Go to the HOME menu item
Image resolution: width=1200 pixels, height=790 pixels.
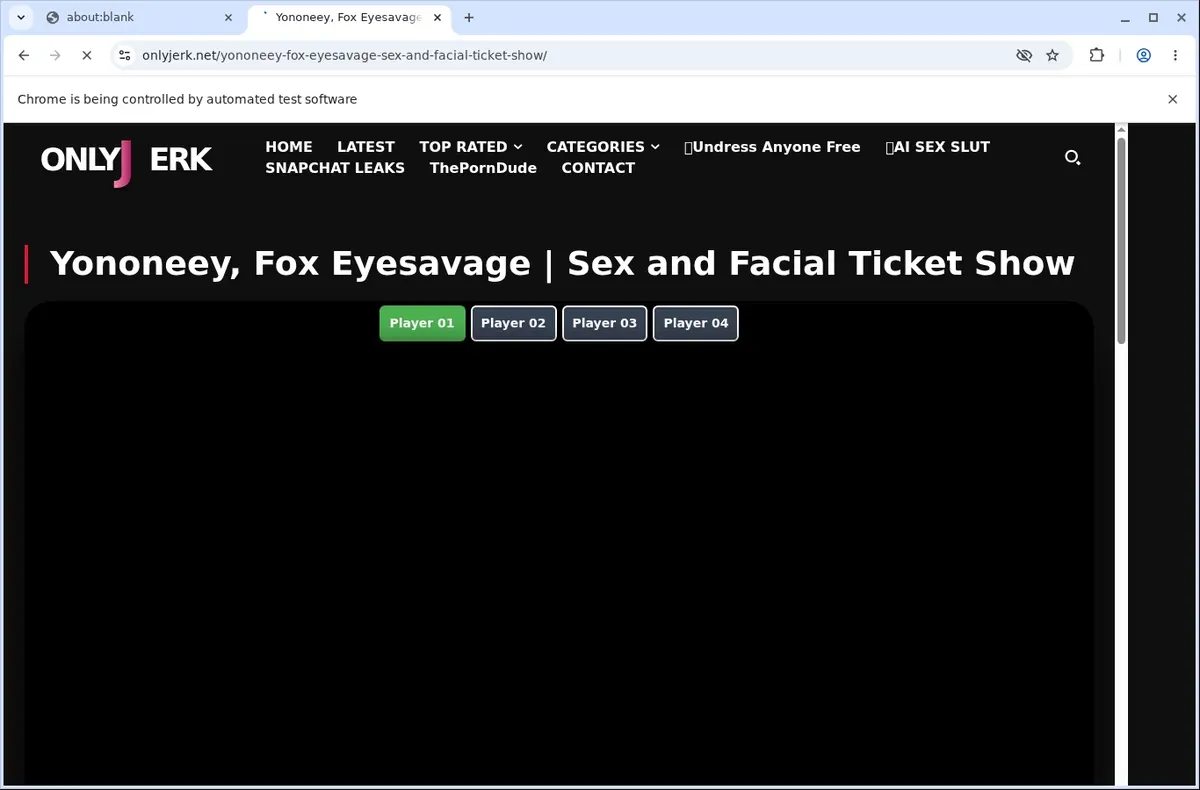289,147
